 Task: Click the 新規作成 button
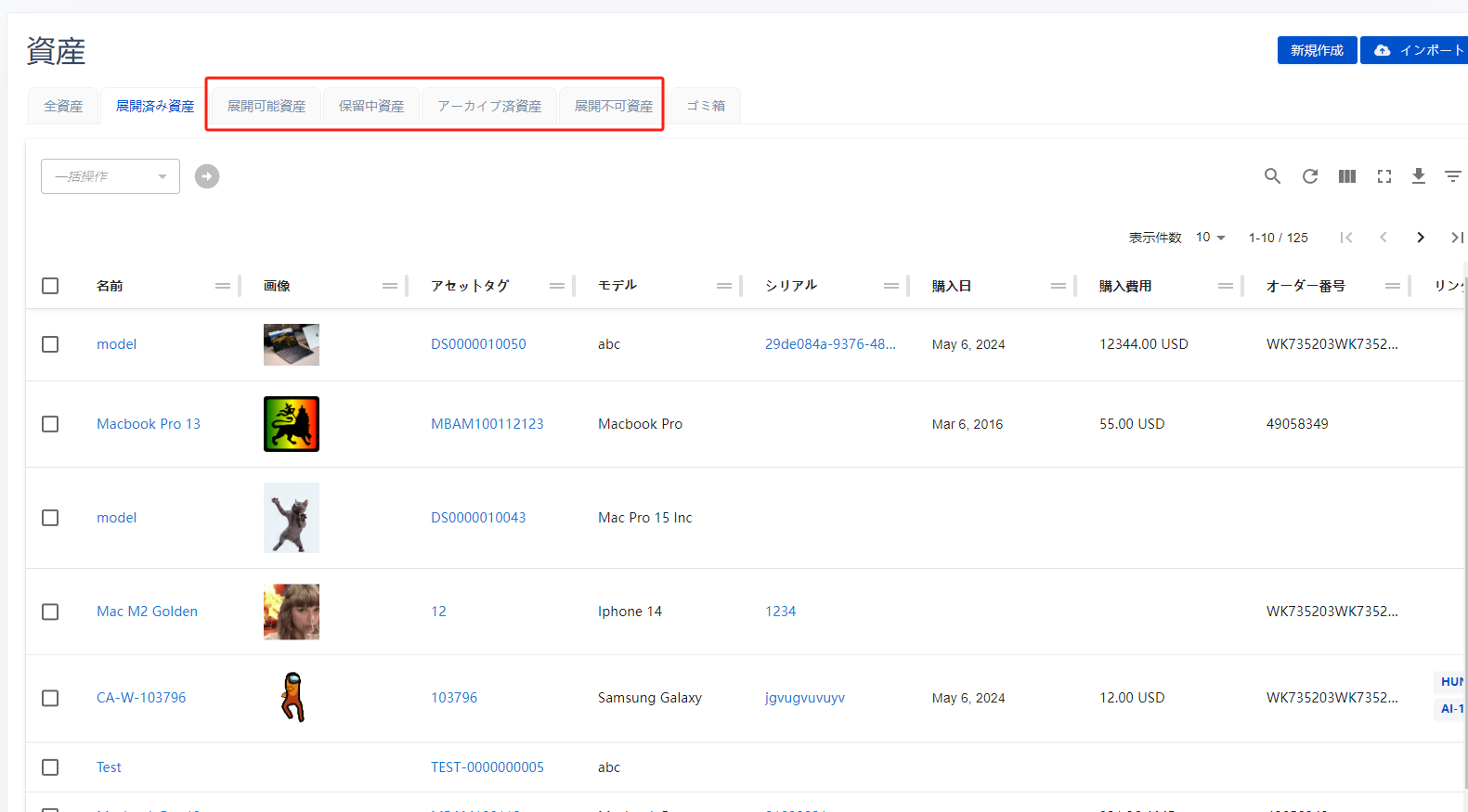1316,50
